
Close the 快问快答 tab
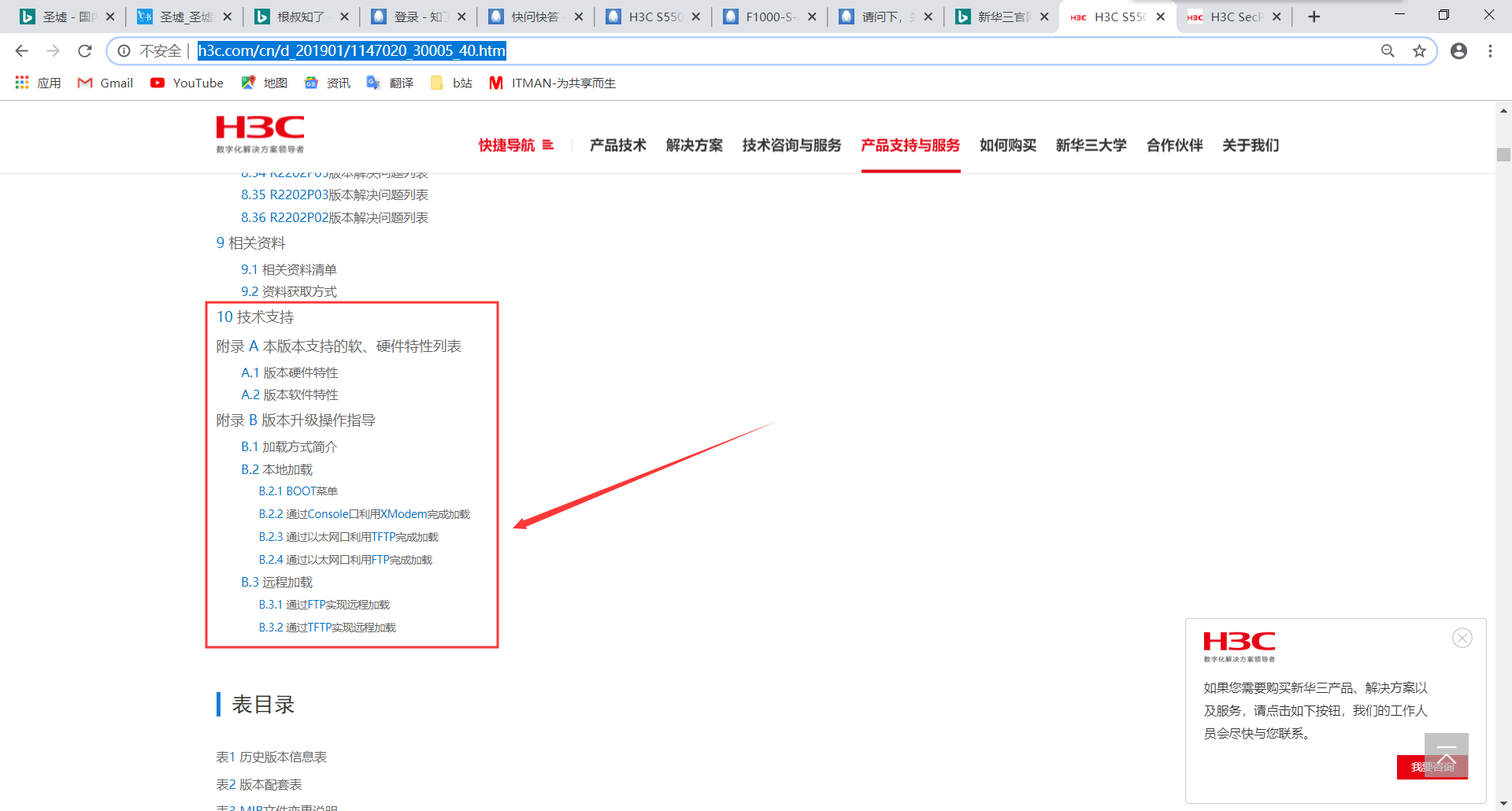[579, 17]
